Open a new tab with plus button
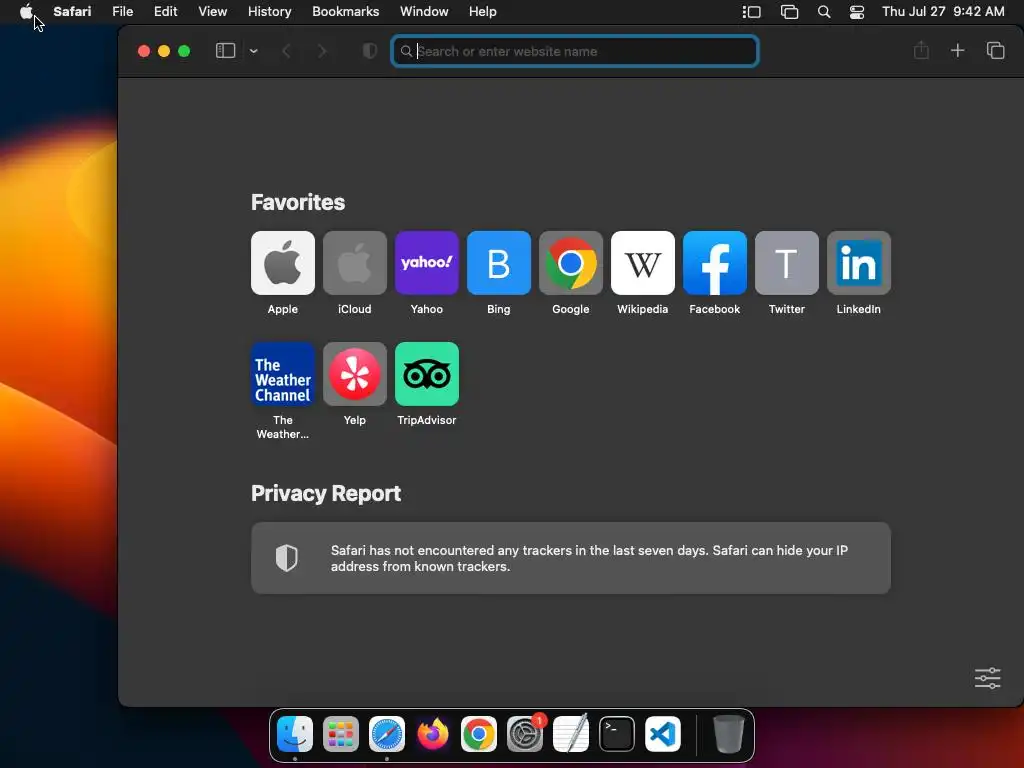1024x768 pixels. click(x=957, y=50)
